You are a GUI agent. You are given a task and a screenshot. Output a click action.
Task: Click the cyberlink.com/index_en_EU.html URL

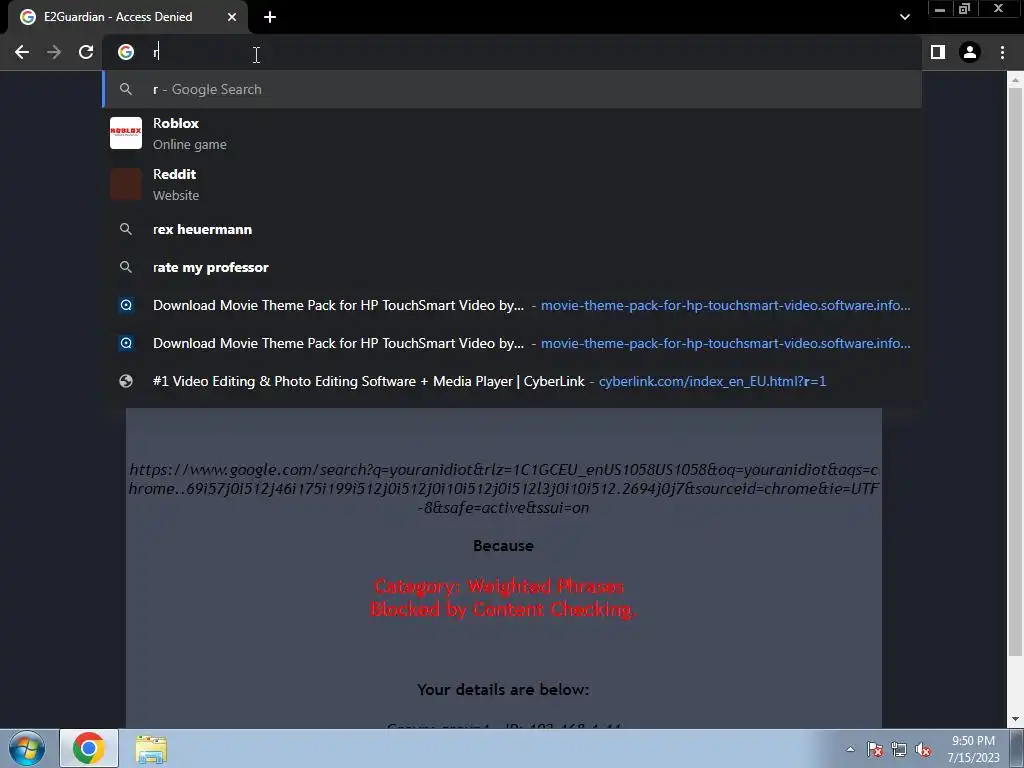coord(712,381)
